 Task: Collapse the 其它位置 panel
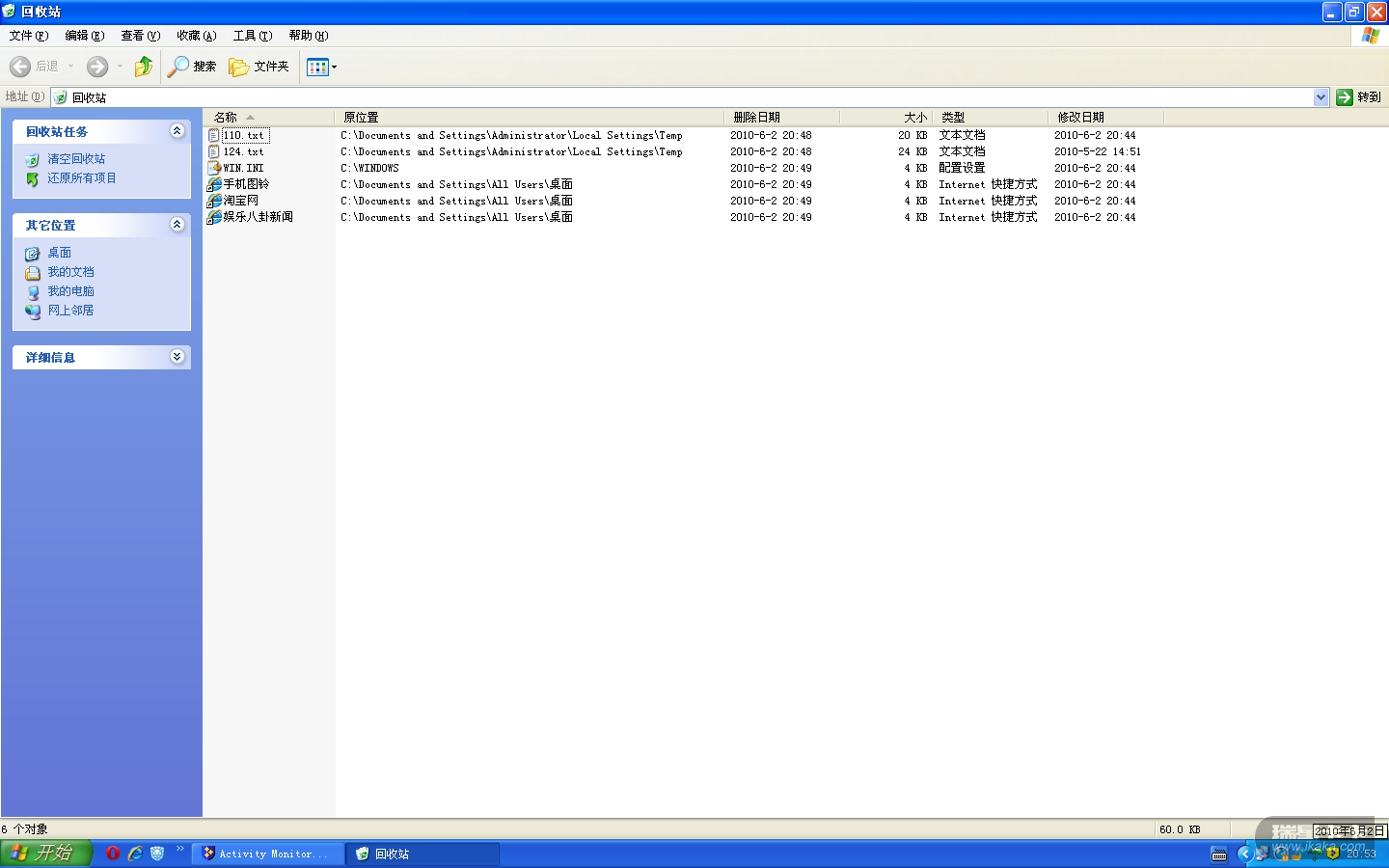coord(177,225)
